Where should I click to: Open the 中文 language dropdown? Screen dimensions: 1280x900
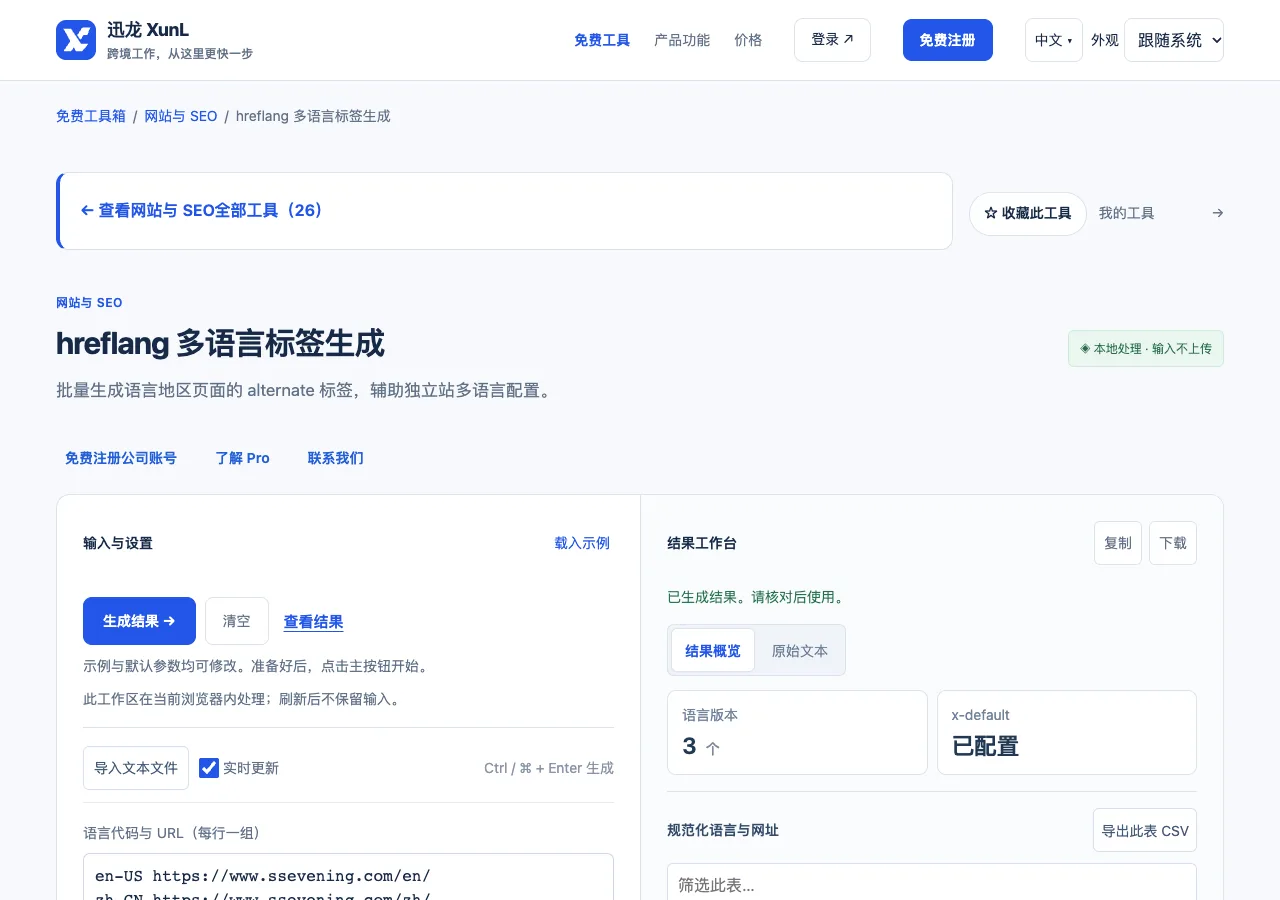1054,40
